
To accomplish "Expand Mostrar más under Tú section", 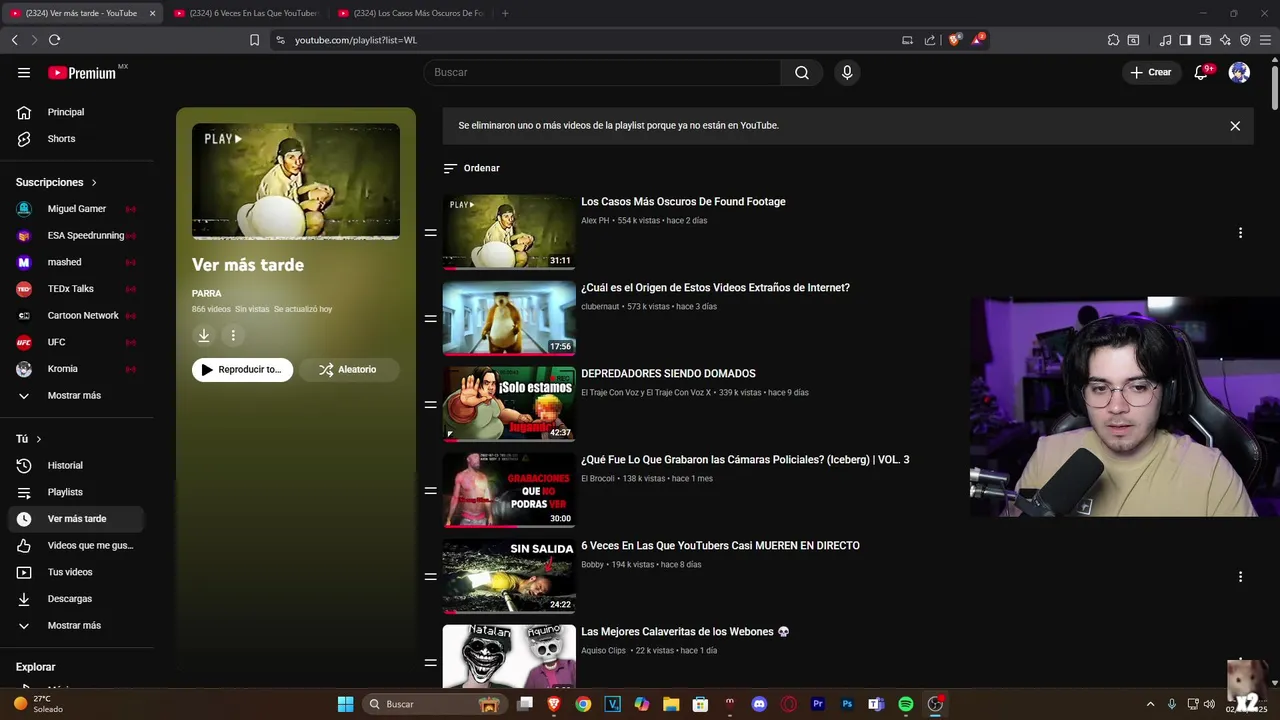I will pos(76,625).
